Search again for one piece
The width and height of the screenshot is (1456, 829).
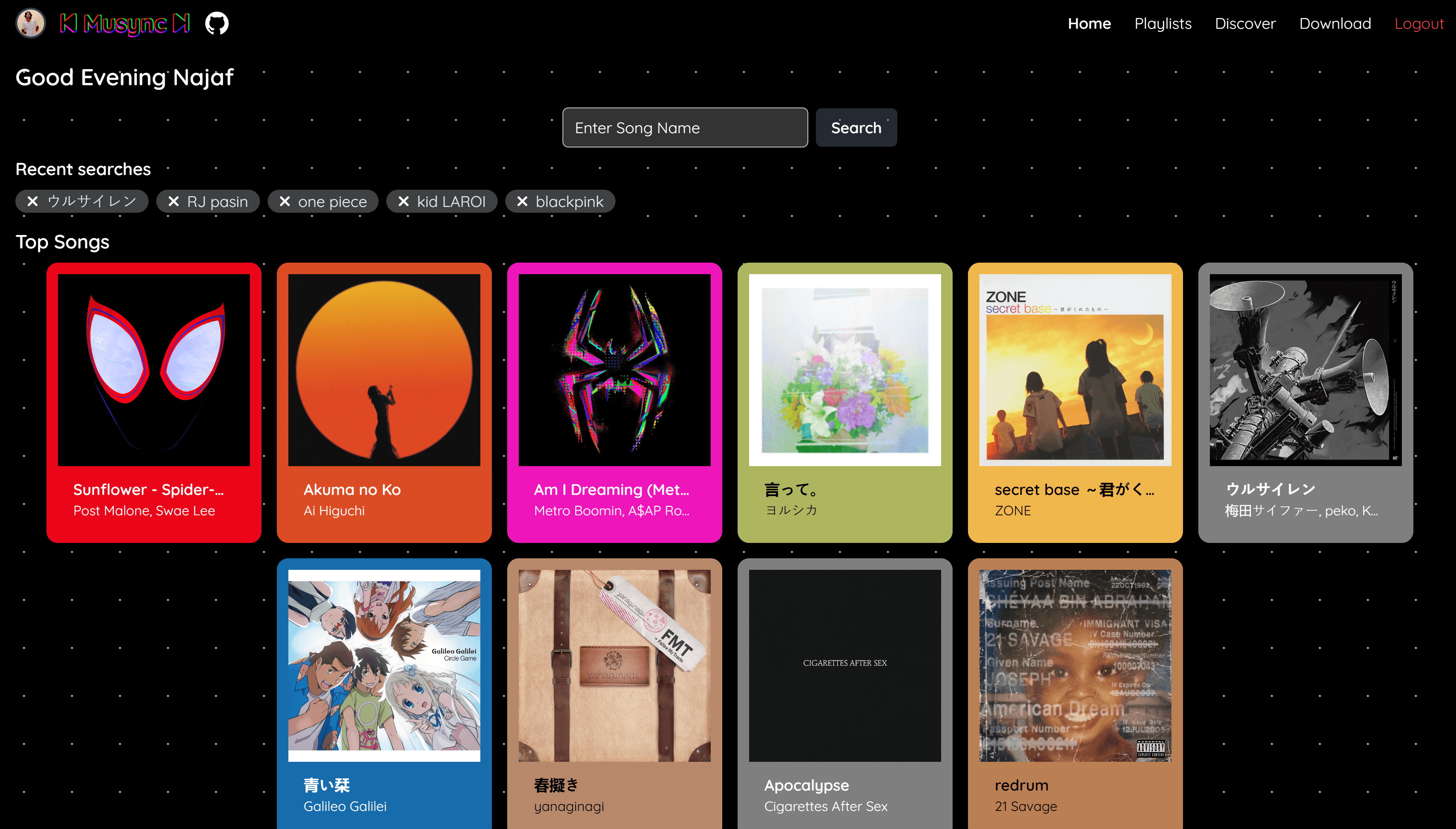333,202
